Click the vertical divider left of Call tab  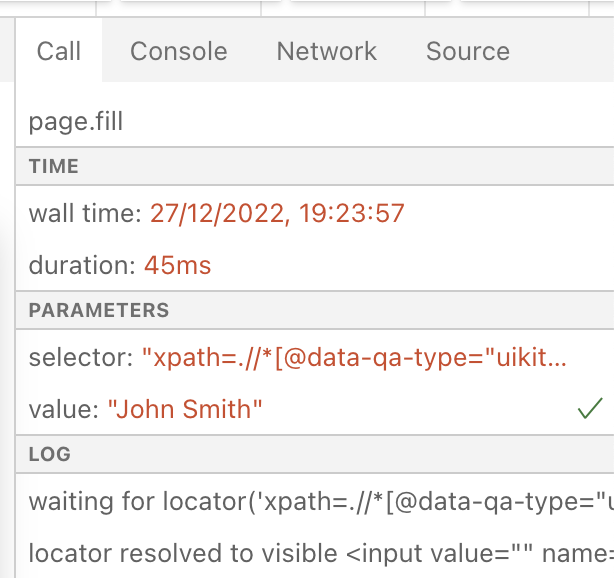pos(15,298)
